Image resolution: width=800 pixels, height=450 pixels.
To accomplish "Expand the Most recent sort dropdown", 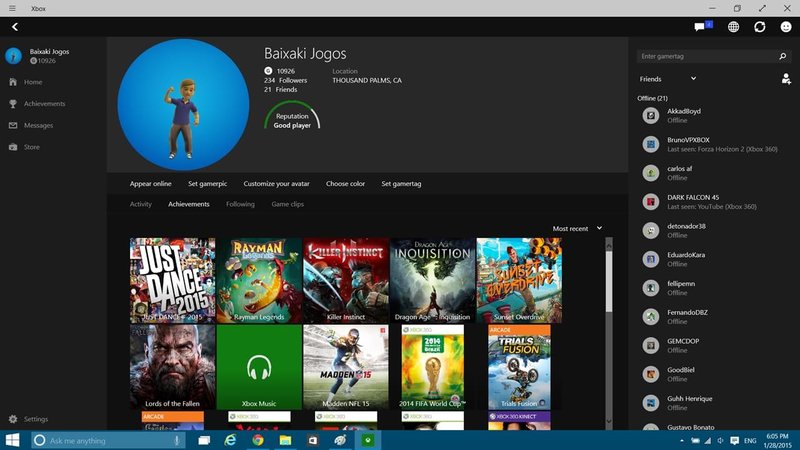I will pyautogui.click(x=577, y=229).
